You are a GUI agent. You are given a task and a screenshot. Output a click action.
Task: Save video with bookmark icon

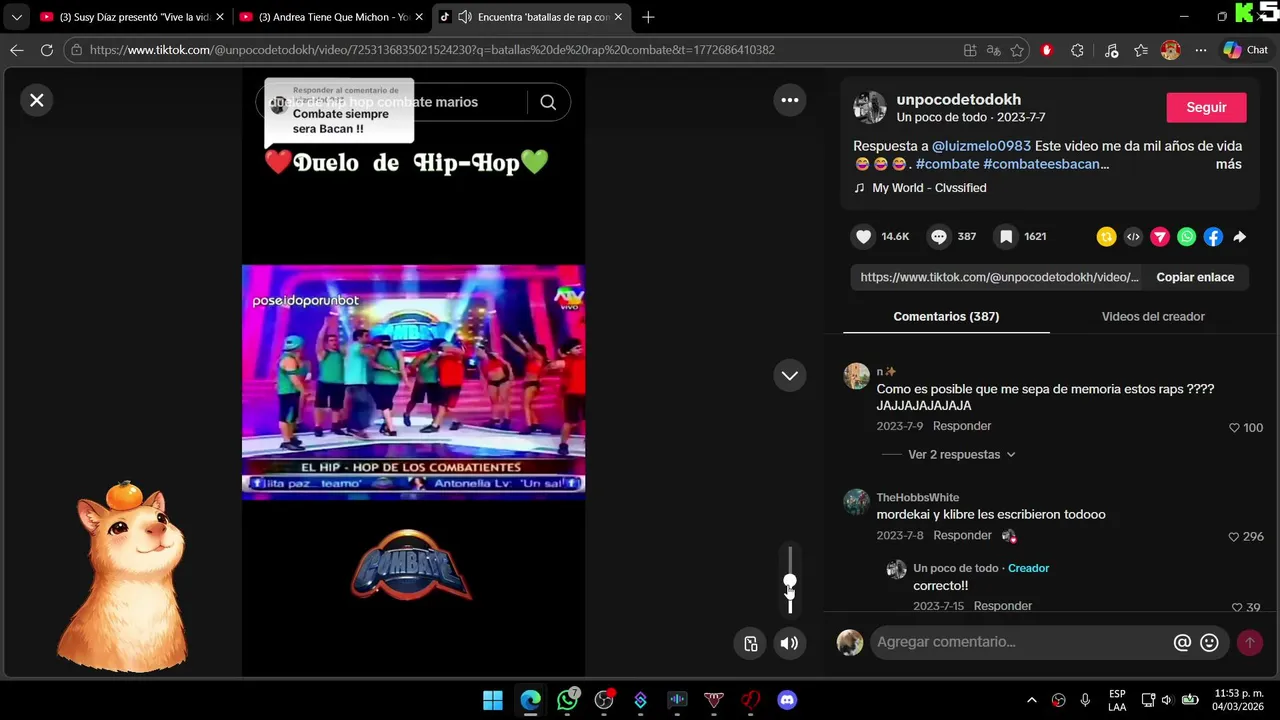click(1006, 237)
